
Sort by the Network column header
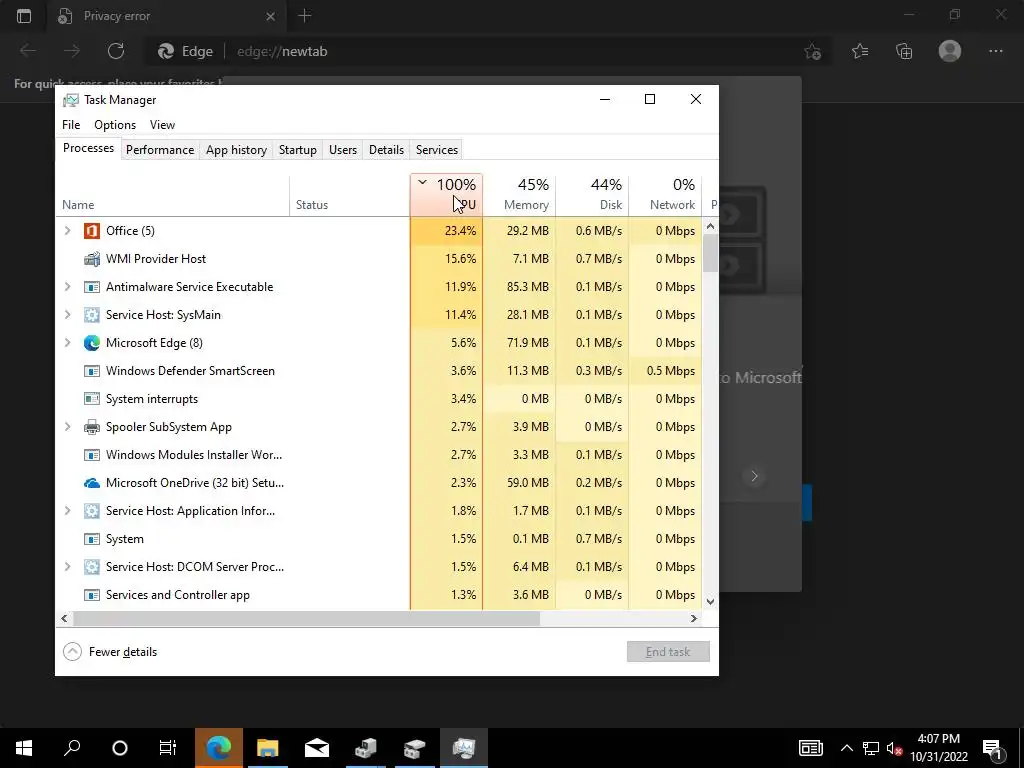click(x=665, y=195)
